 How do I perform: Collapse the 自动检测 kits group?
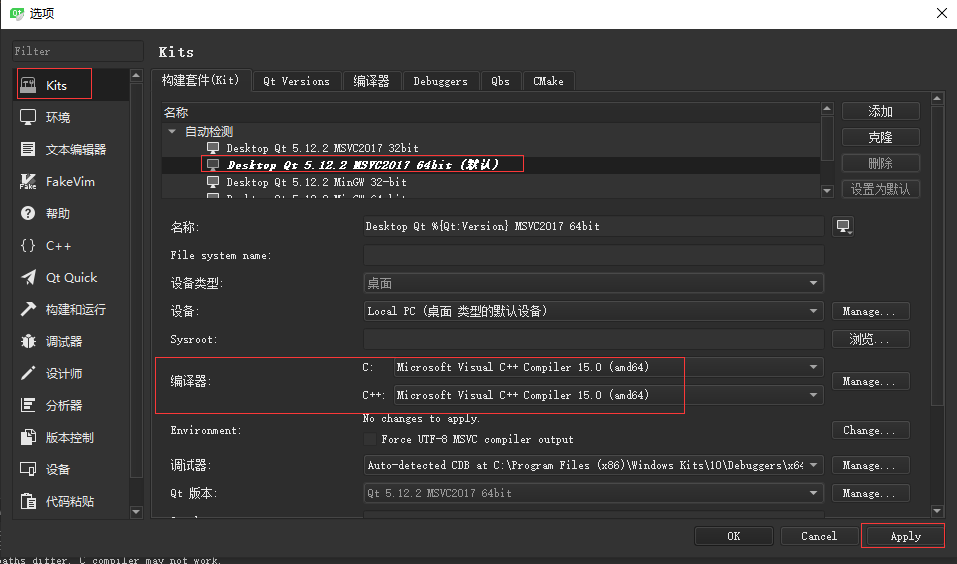(172, 131)
